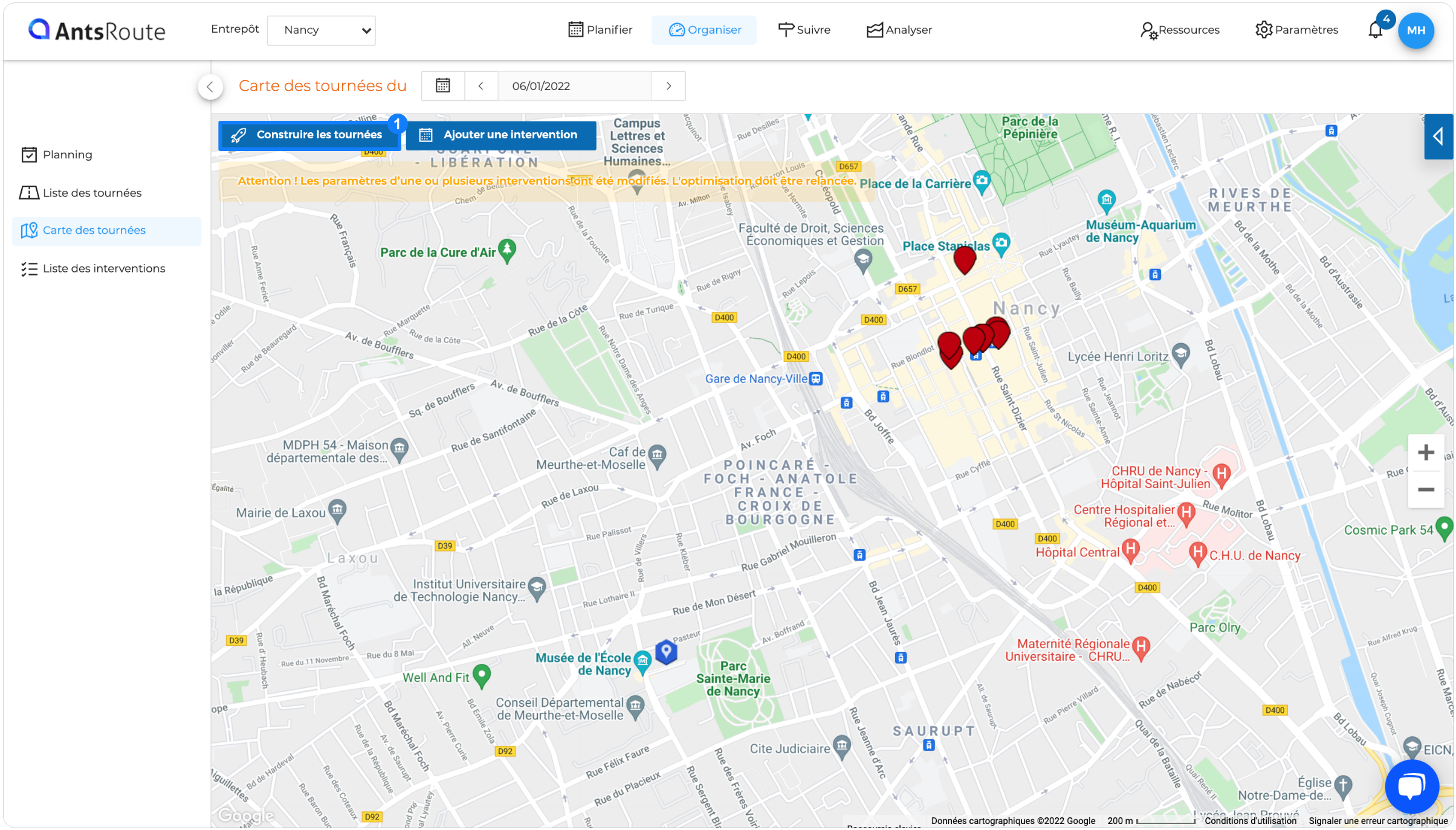Go to the next day arrow
The height and width of the screenshot is (830, 1456).
pyautogui.click(x=668, y=86)
